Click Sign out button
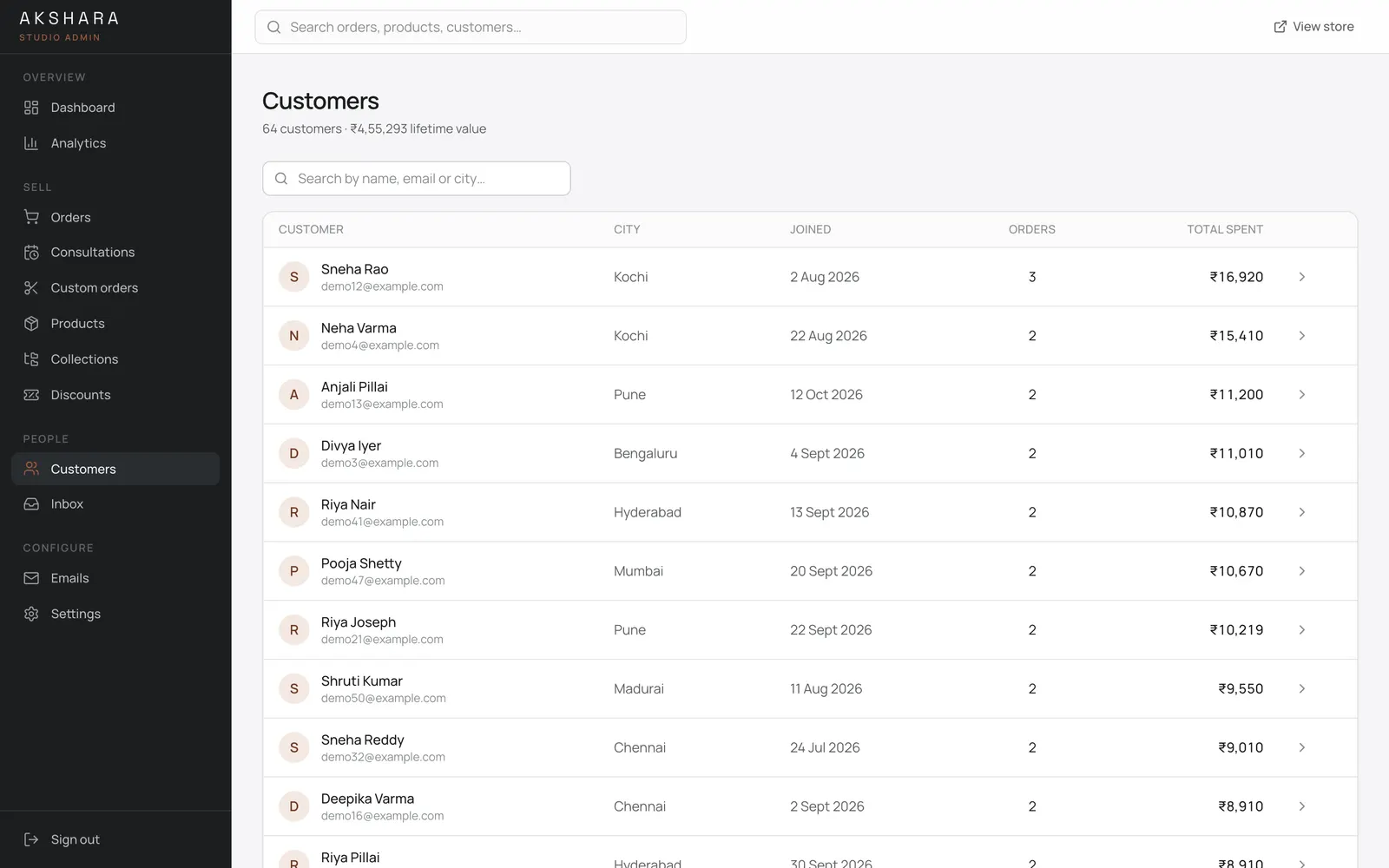The image size is (1389, 868). coord(115,839)
